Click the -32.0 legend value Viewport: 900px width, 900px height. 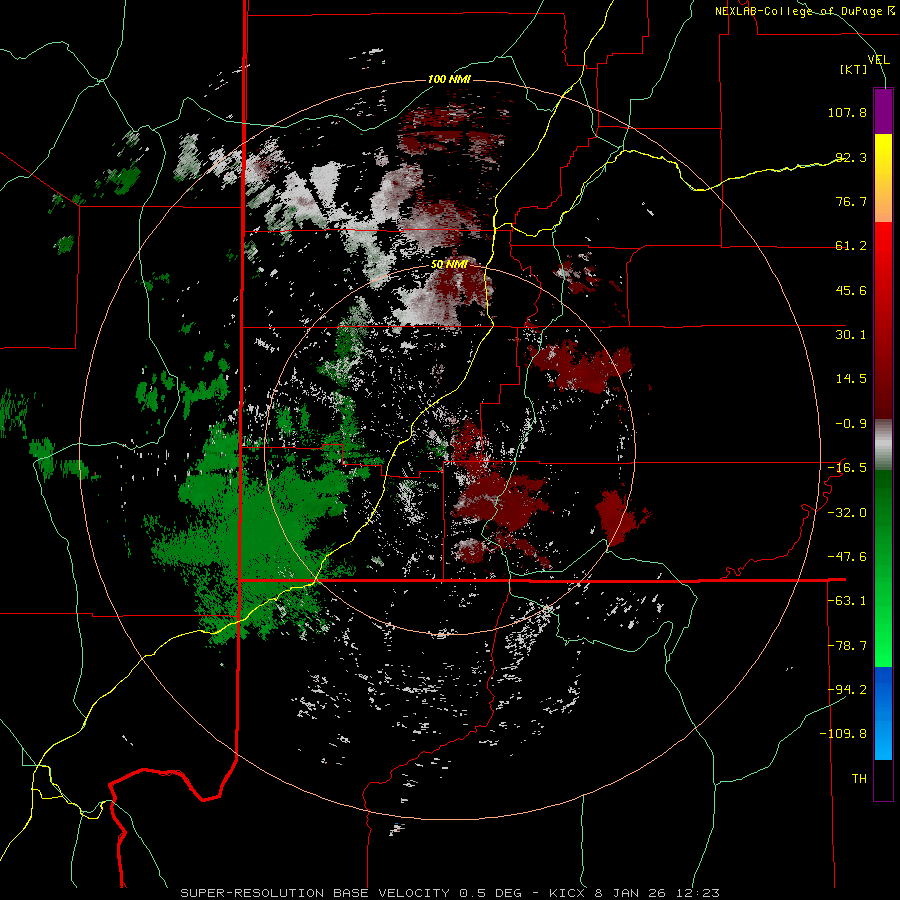click(x=847, y=513)
